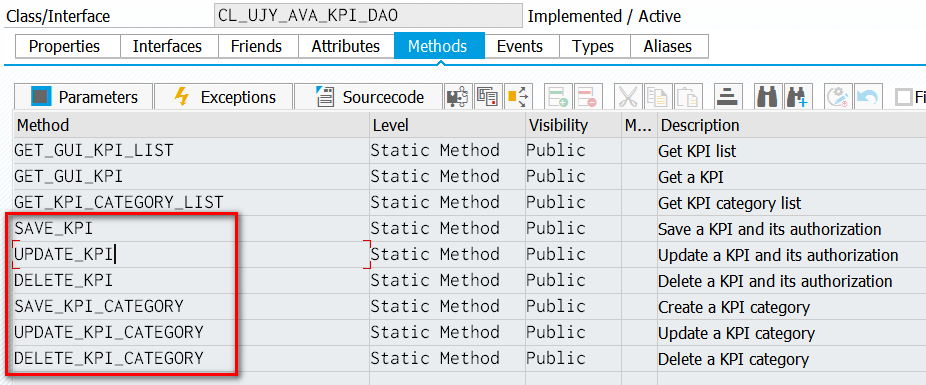
Task: Click the orange branching arrows icon
Action: tap(516, 97)
